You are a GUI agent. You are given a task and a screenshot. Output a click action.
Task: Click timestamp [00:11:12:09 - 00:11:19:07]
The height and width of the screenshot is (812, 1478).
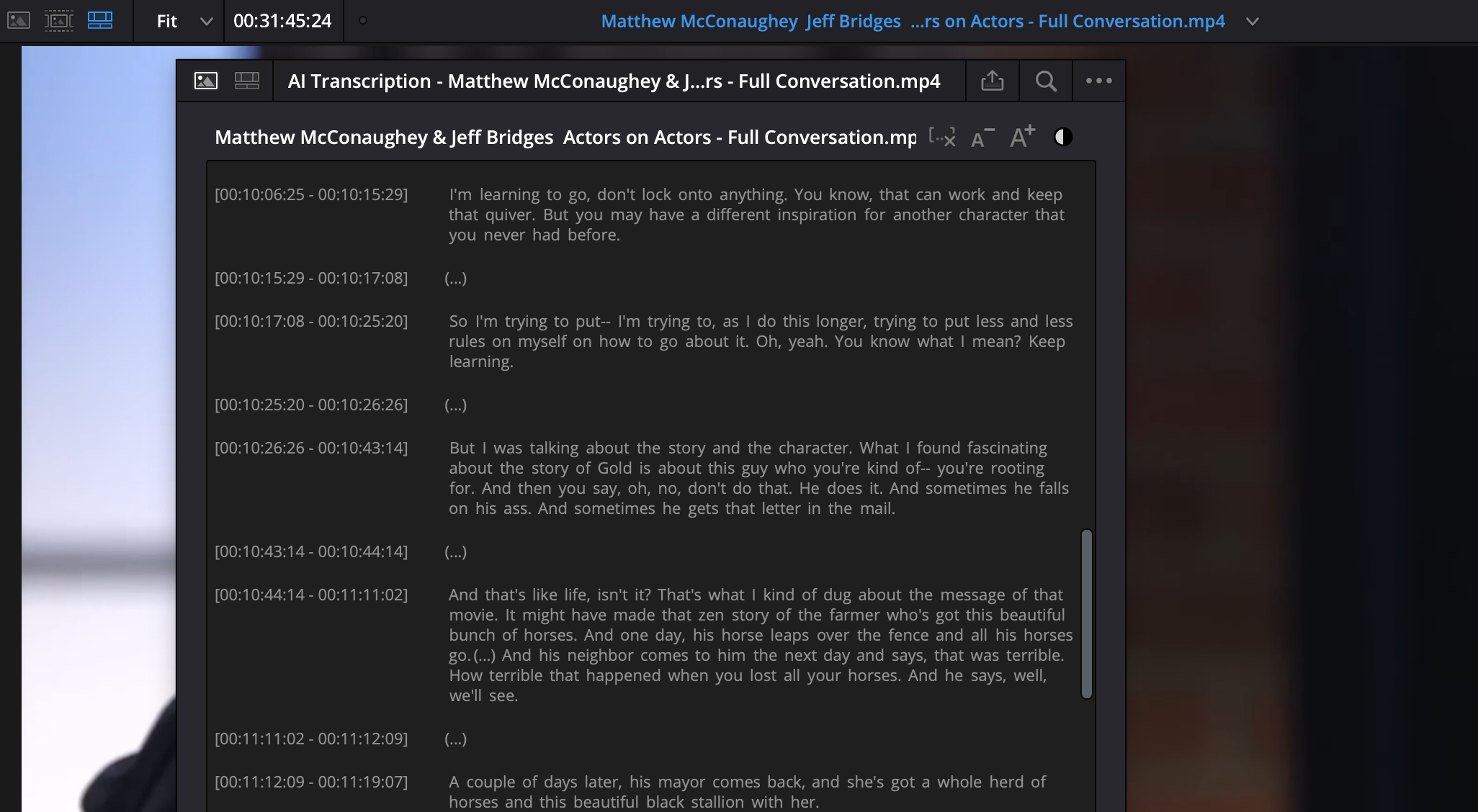[311, 782]
